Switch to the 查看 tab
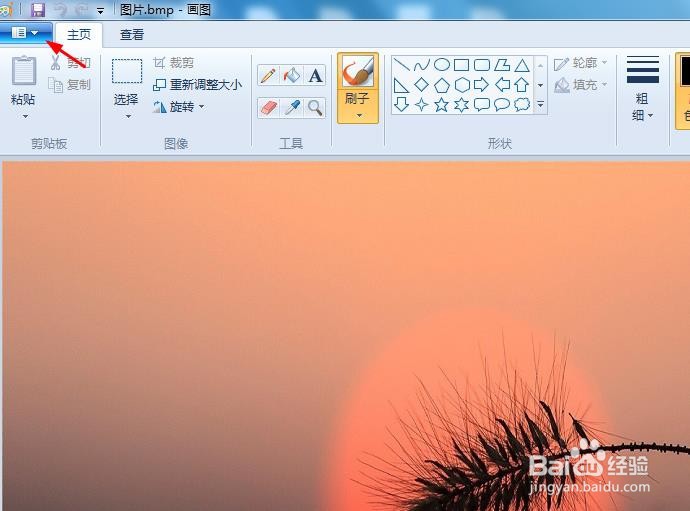 click(x=132, y=35)
